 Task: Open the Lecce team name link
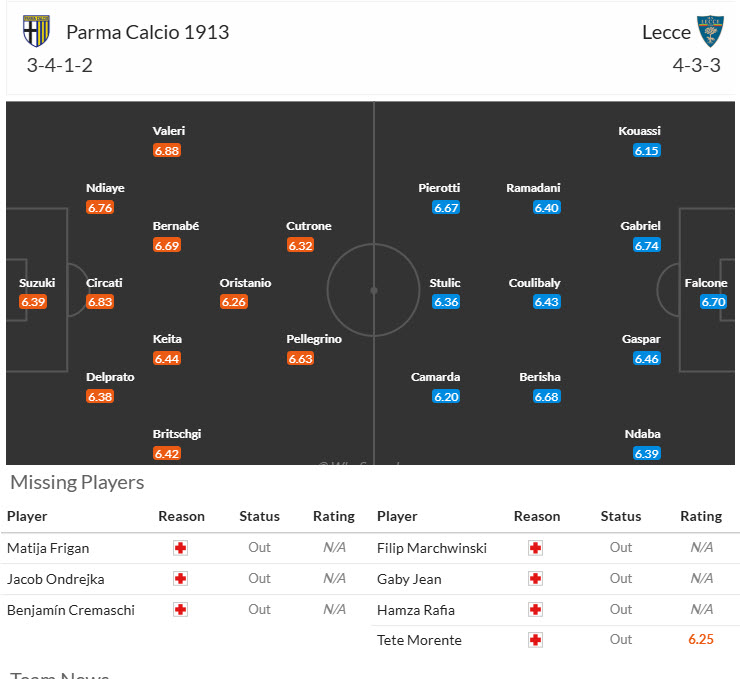666,32
